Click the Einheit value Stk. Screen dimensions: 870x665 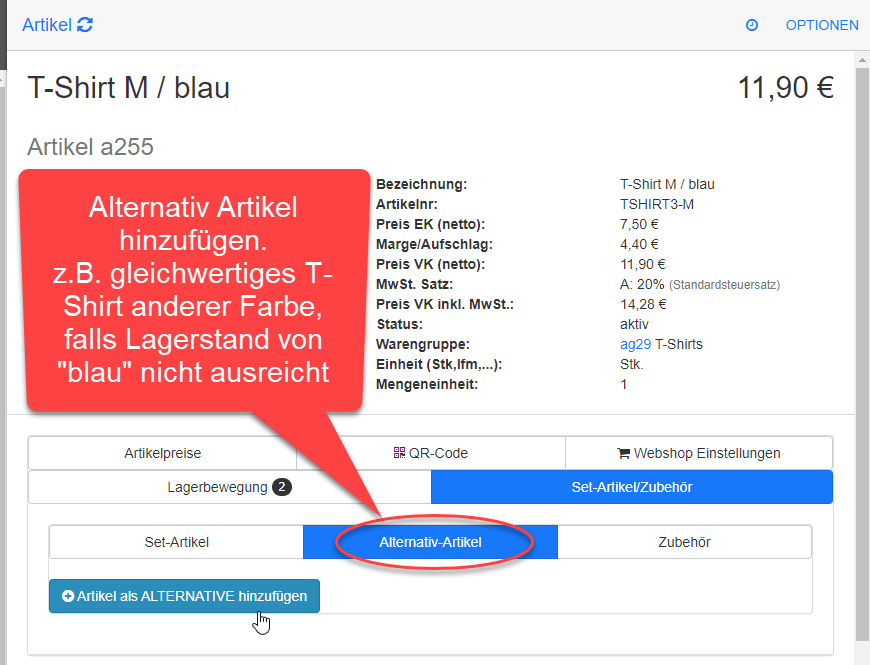click(x=631, y=364)
